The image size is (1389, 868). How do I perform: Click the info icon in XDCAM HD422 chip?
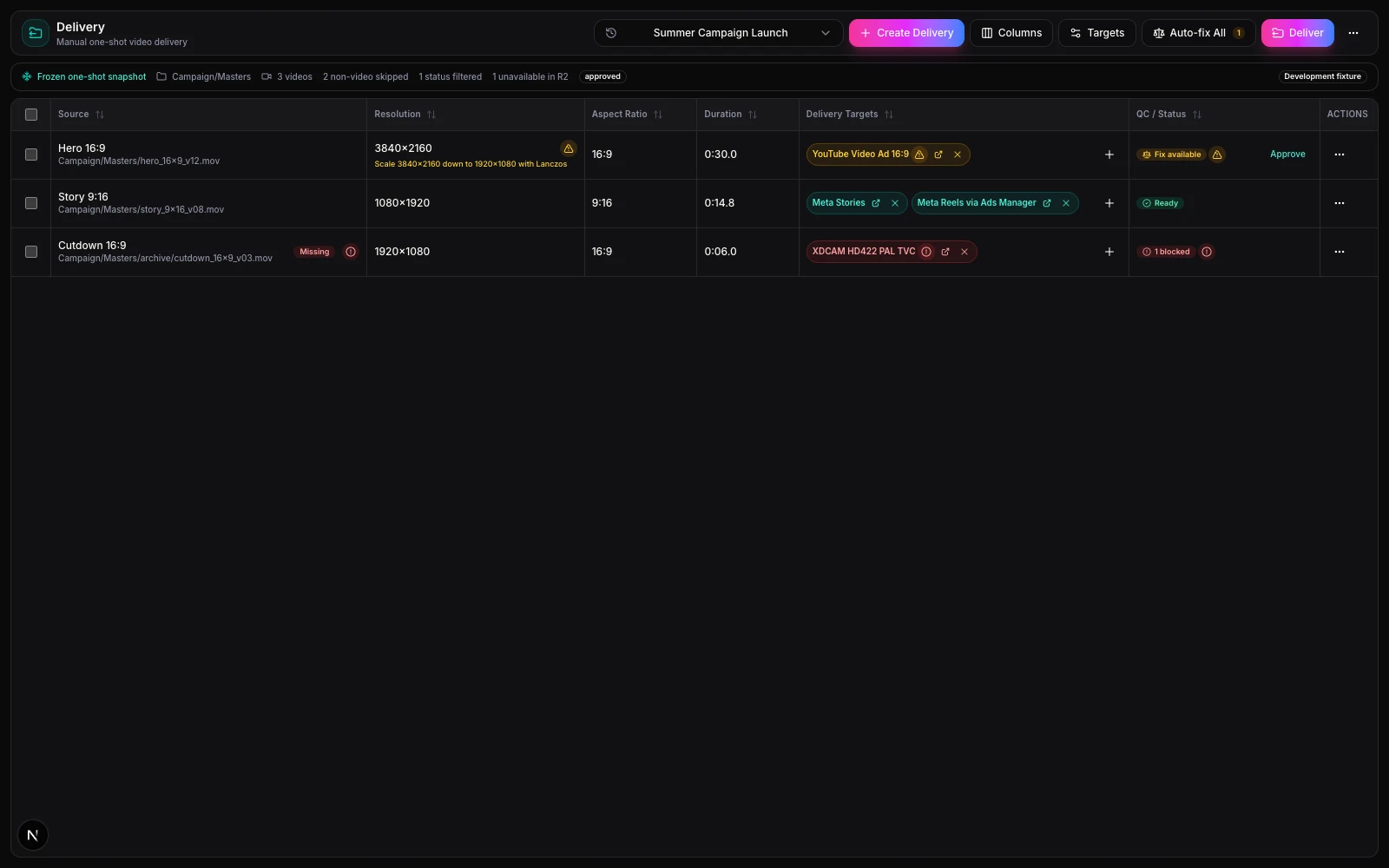[926, 252]
